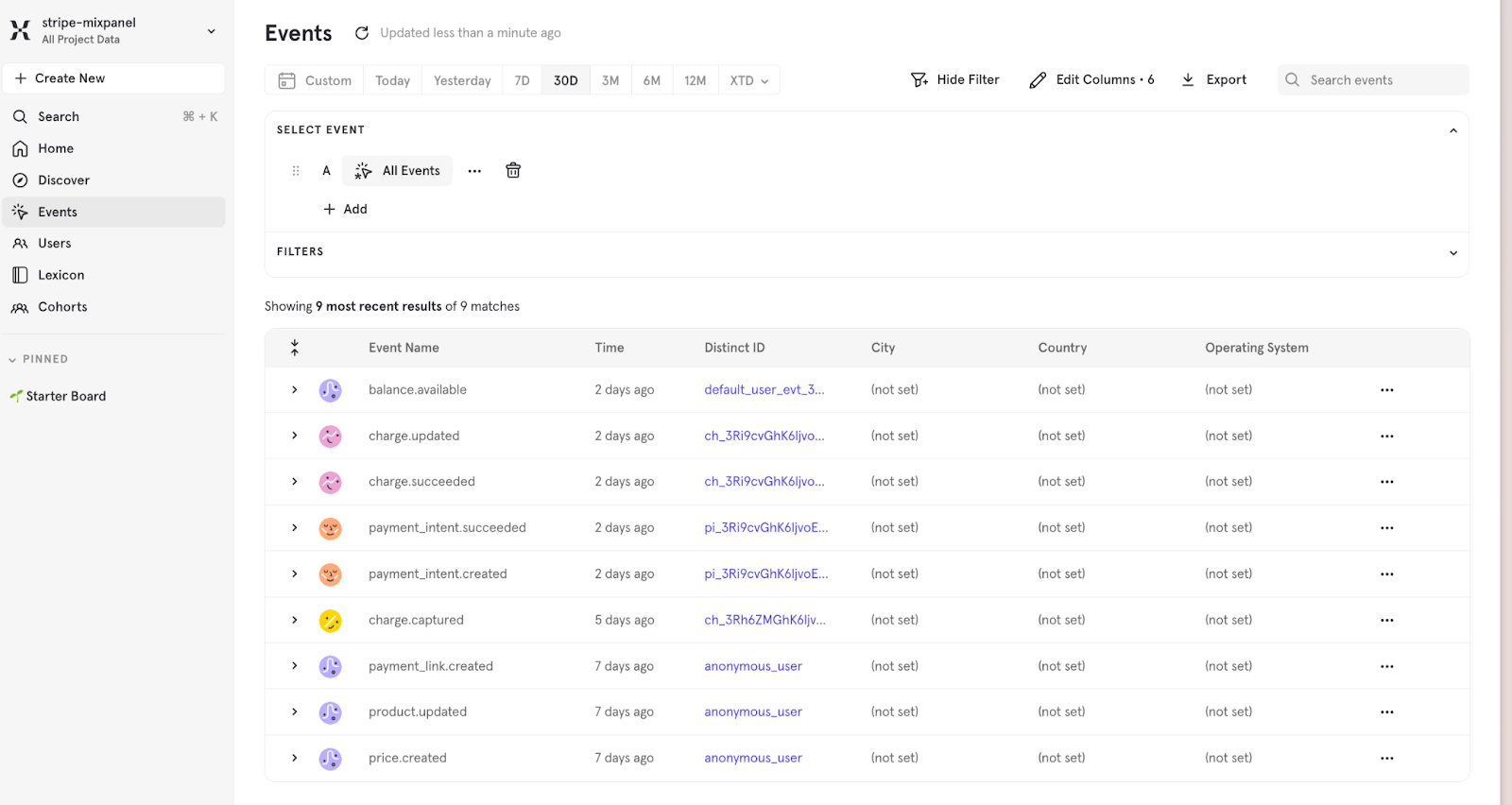Screen dimensions: 1512x805
Task: Click magnifier icon in Search events box
Action: coord(1293,80)
